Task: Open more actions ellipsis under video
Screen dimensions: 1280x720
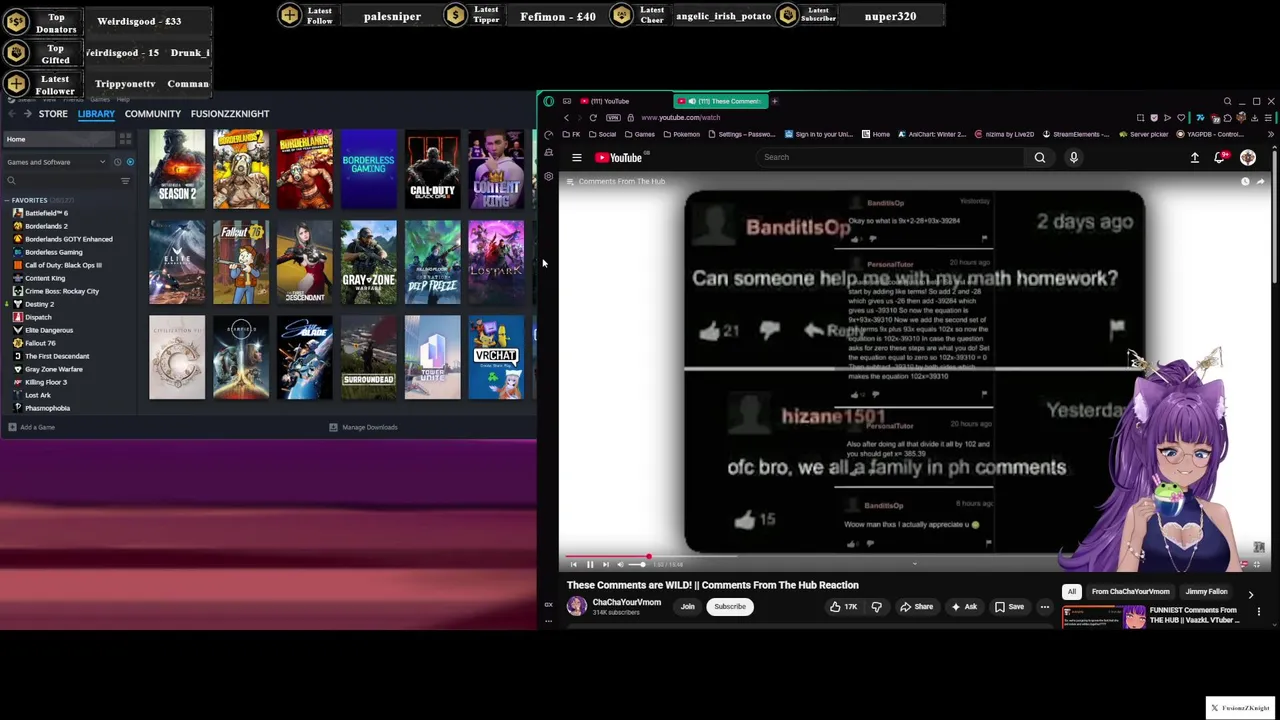Action: (x=1045, y=606)
